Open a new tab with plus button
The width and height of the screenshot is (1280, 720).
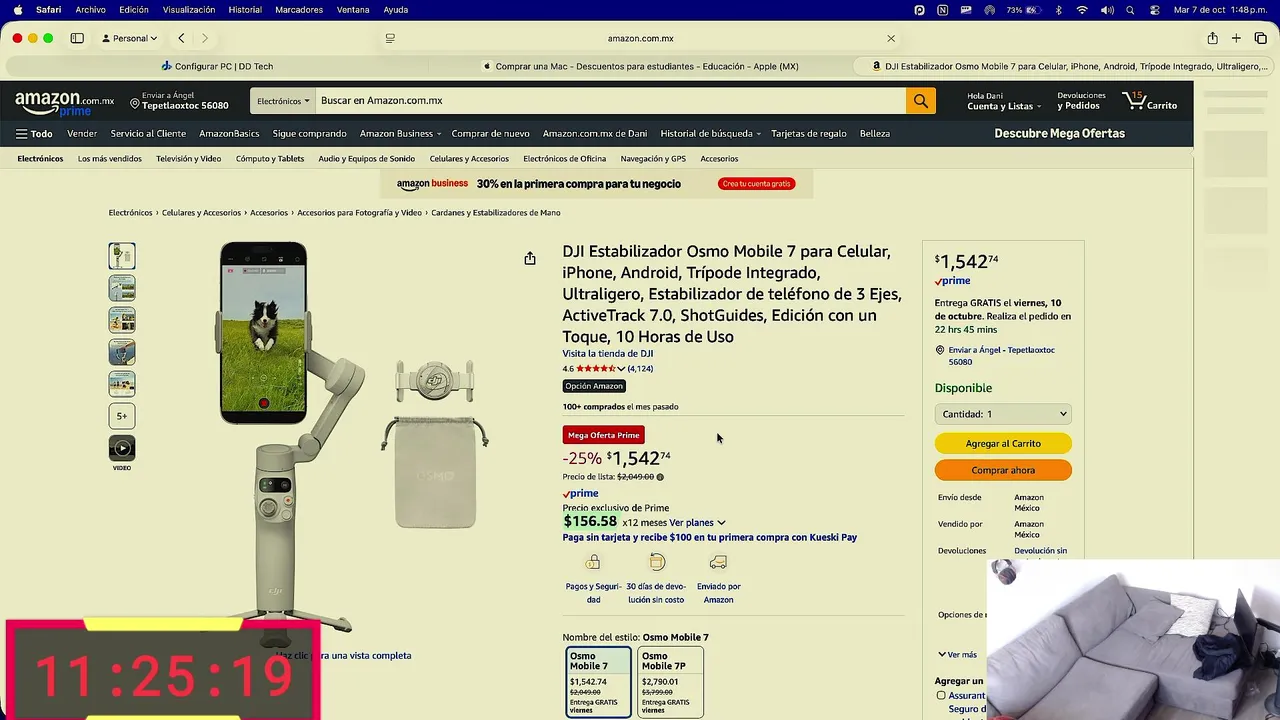(1236, 38)
